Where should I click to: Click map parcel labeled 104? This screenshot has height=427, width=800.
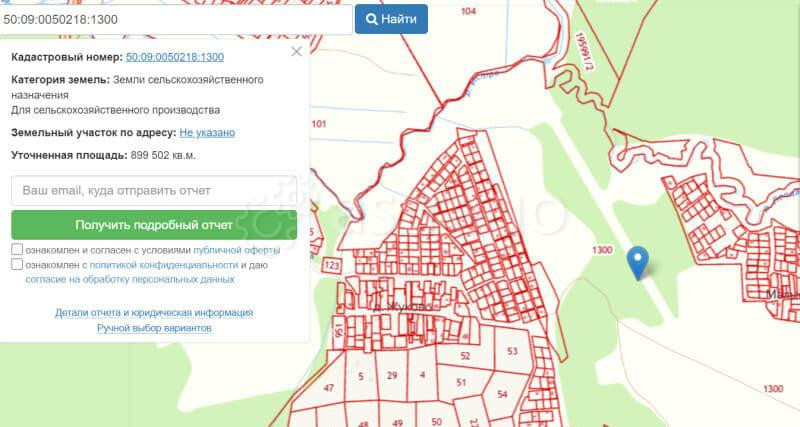(468, 12)
